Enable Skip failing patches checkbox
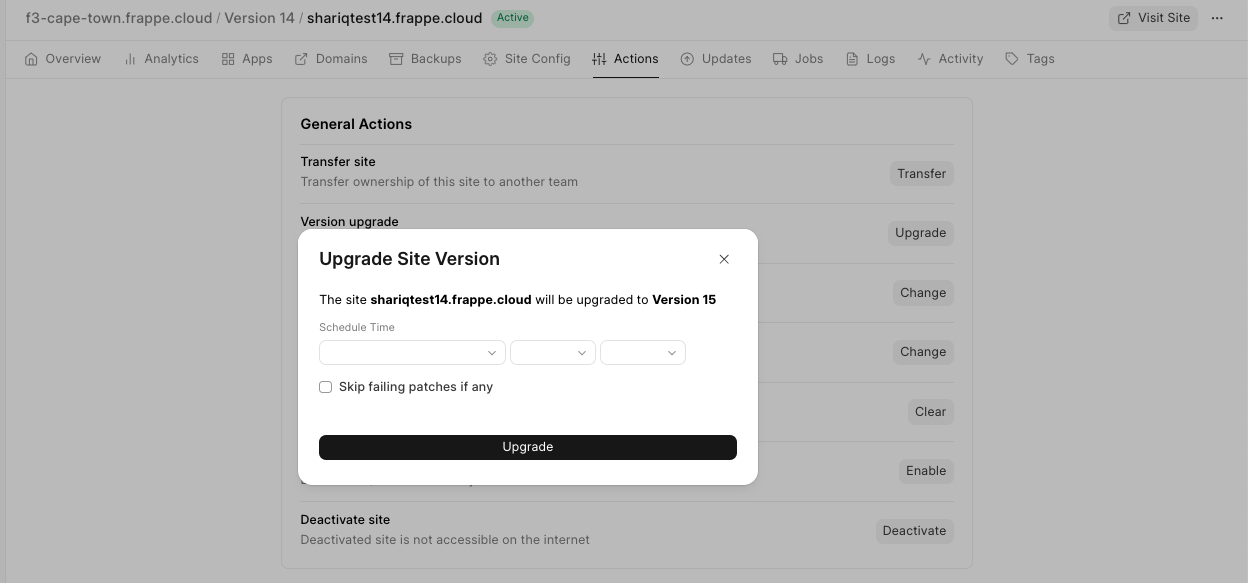This screenshot has width=1248, height=583. point(325,387)
